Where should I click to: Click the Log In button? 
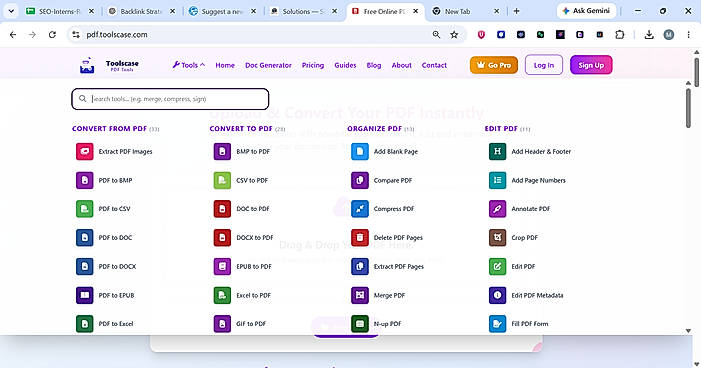544,65
